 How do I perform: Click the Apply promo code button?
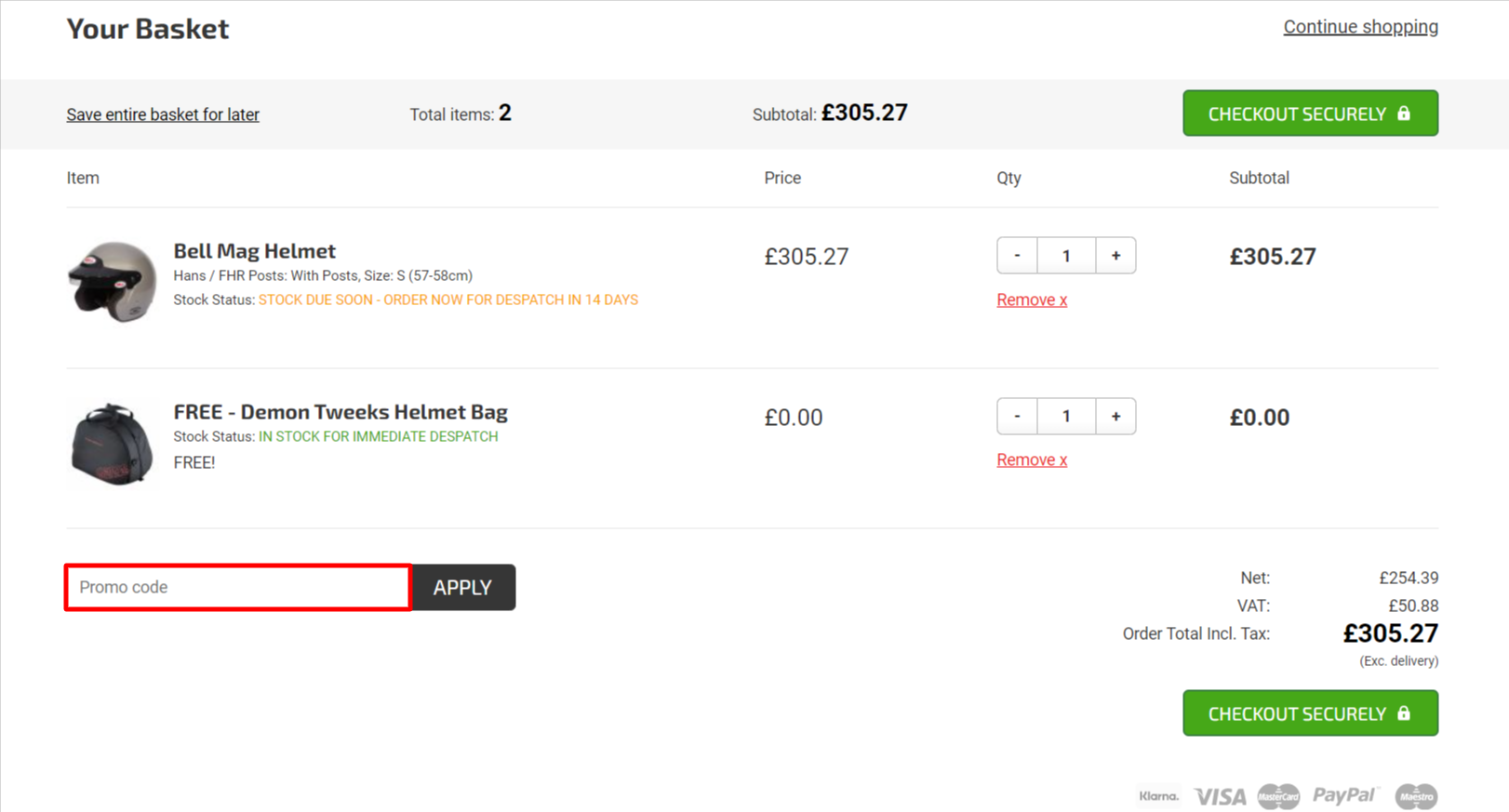tap(462, 588)
